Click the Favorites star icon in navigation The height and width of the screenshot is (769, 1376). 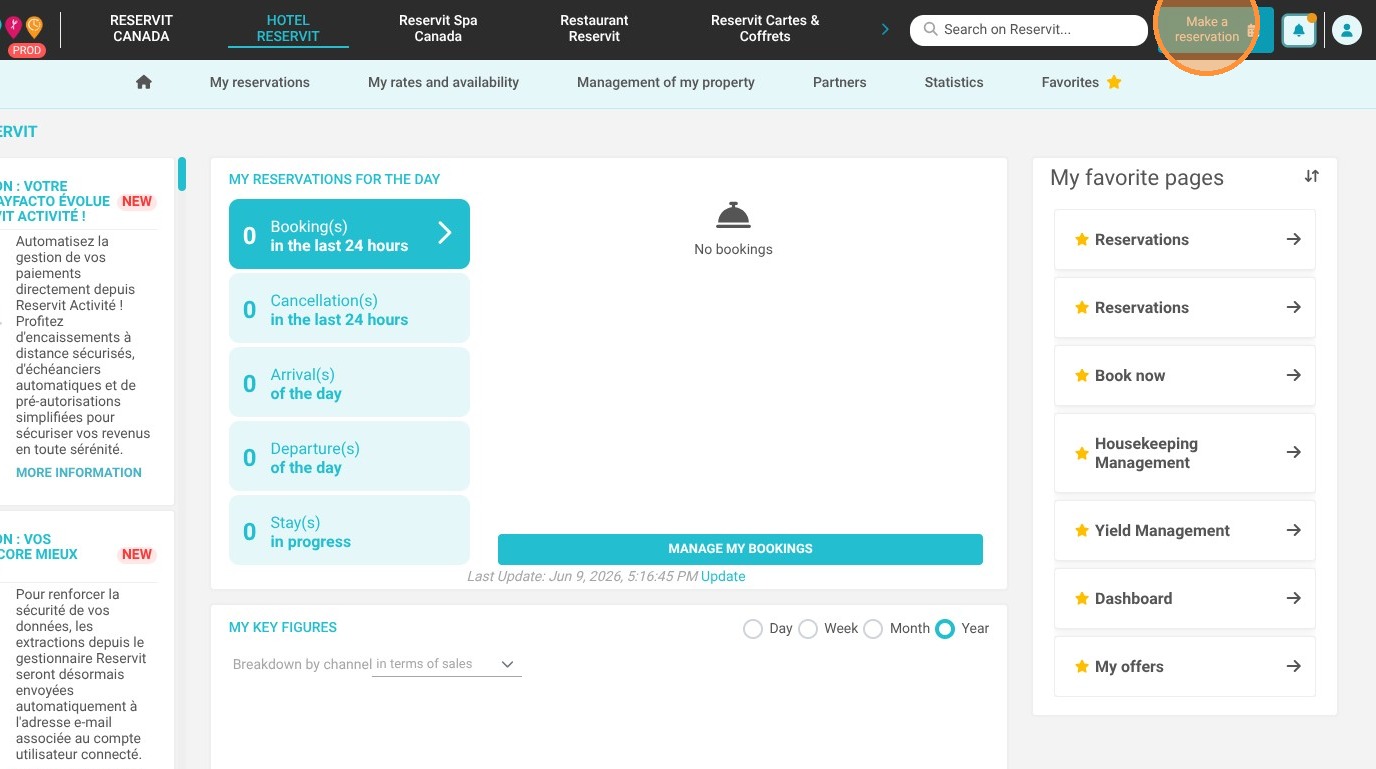[x=1114, y=82]
